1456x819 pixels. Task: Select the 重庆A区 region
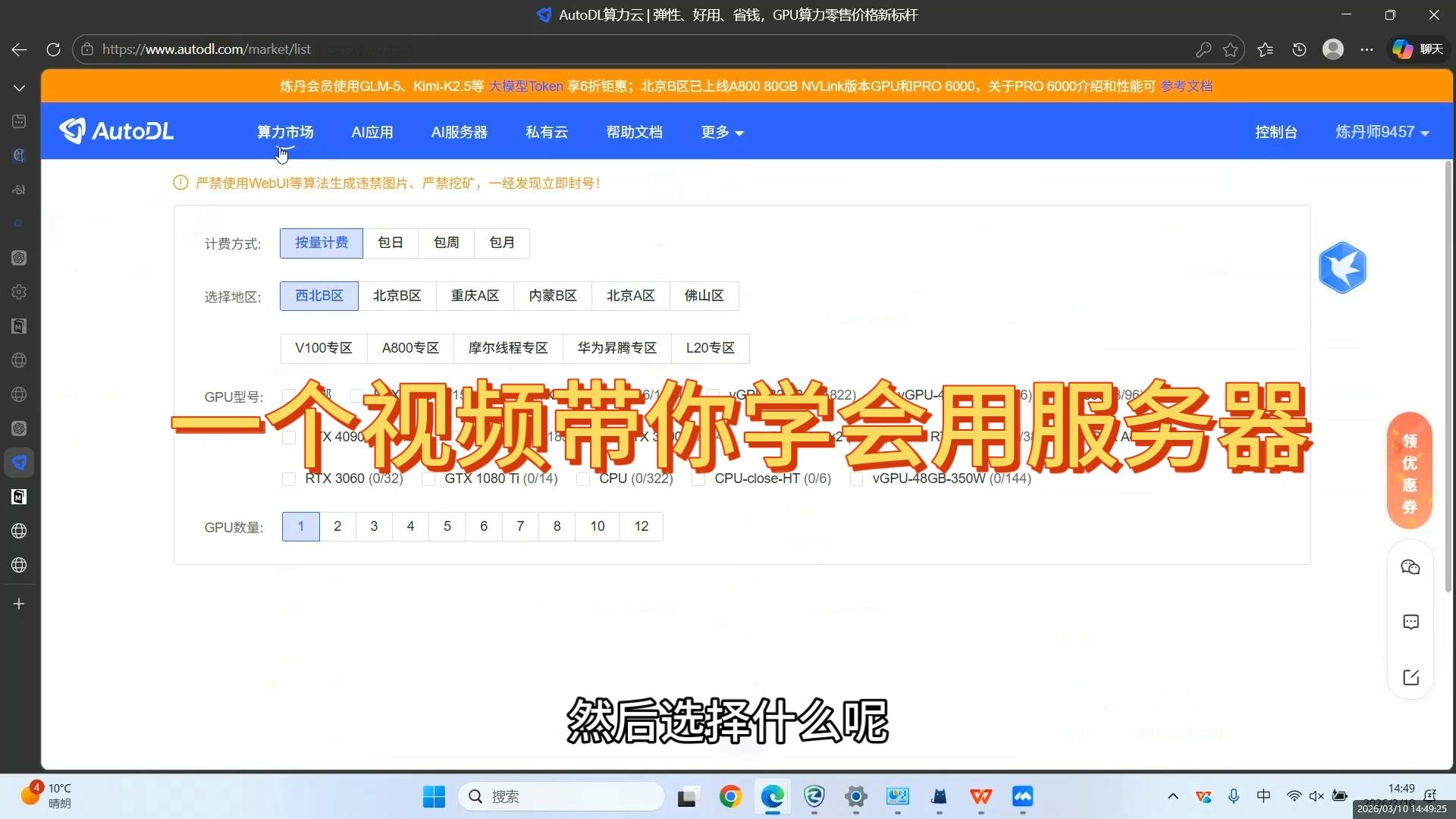[475, 296]
